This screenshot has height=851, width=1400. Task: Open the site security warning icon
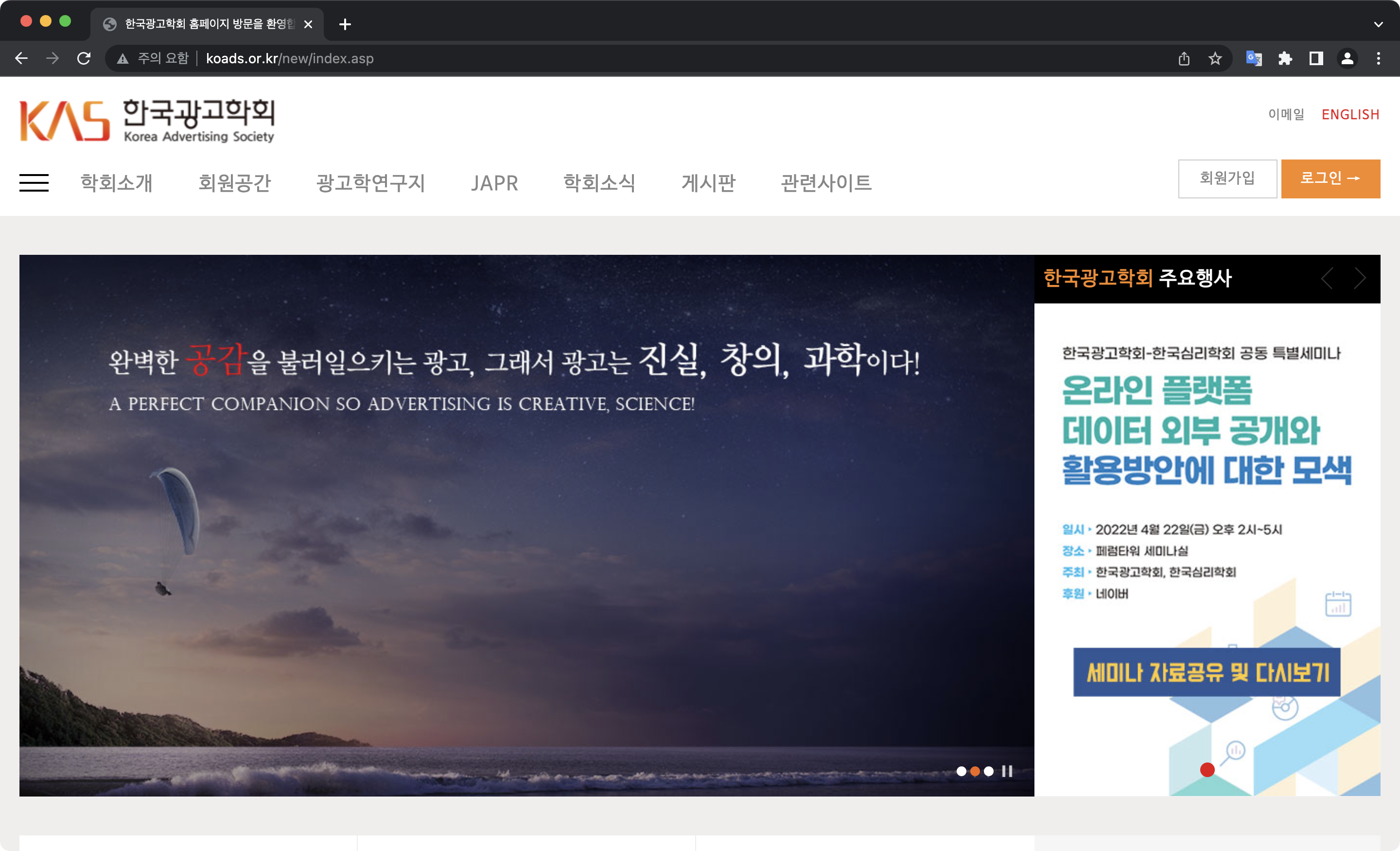pos(122,58)
